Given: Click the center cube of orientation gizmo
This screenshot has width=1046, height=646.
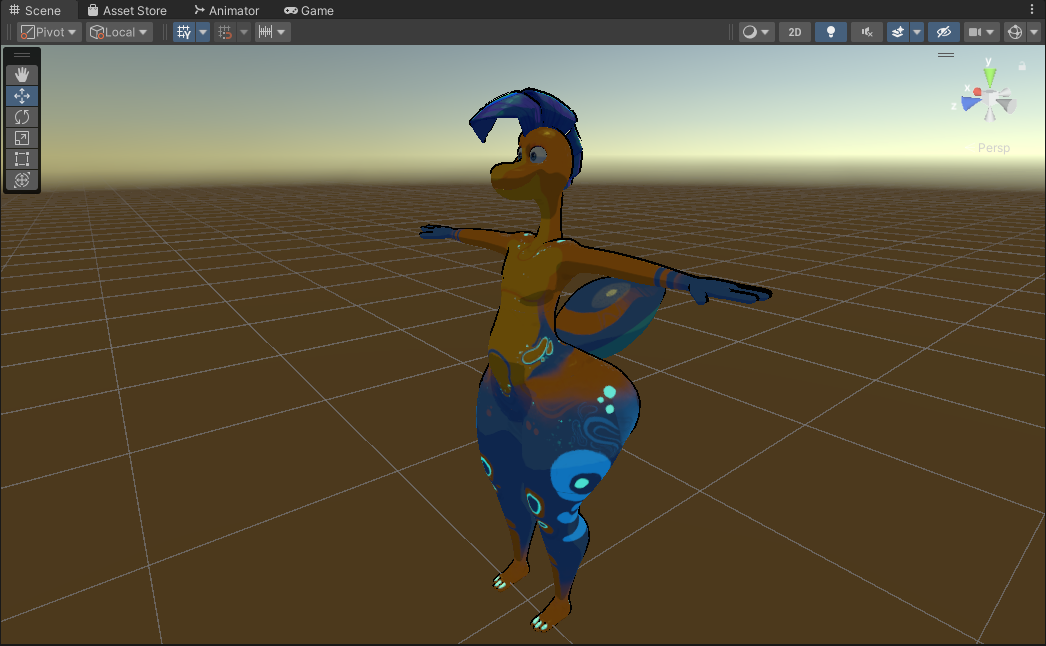Looking at the screenshot, I should tap(990, 100).
